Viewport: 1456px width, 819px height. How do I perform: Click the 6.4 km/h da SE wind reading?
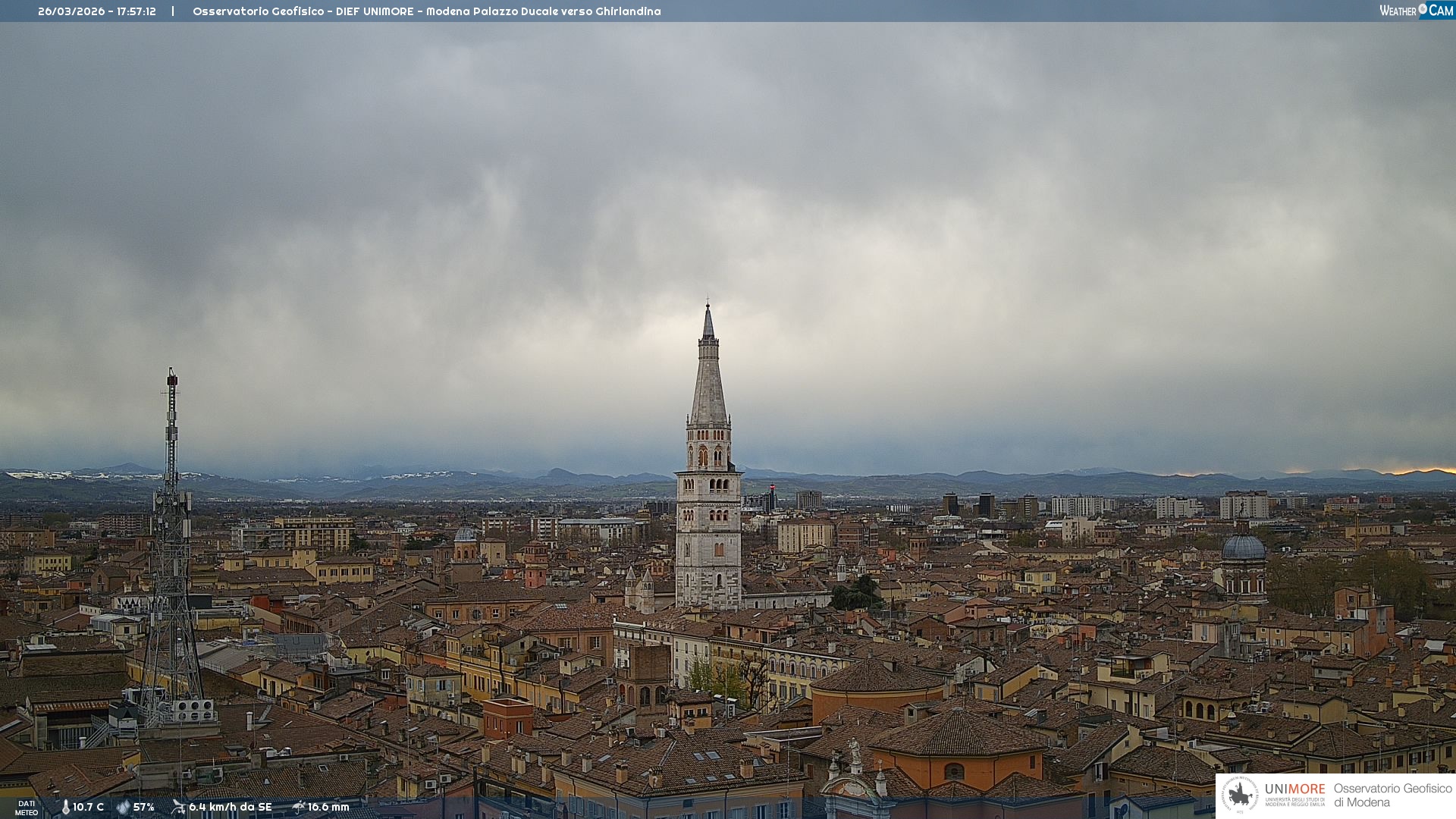(230, 807)
